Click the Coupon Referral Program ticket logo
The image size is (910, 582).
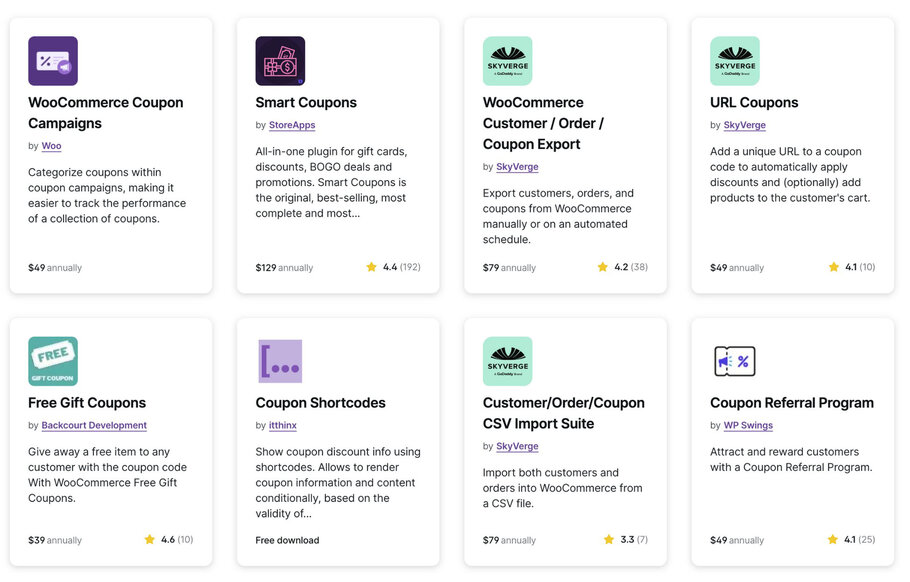pyautogui.click(x=735, y=361)
